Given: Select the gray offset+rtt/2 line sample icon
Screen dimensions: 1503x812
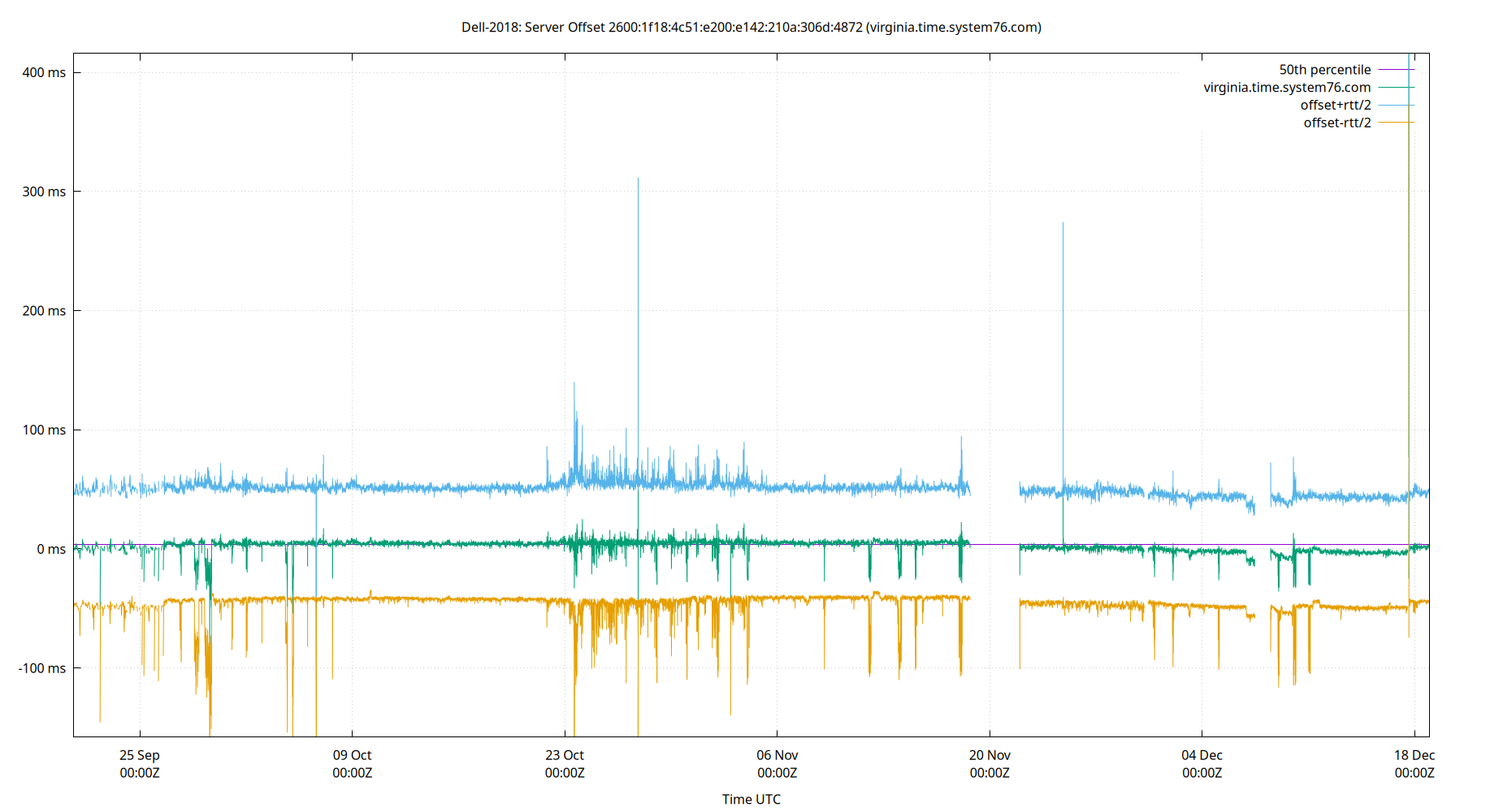Looking at the screenshot, I should tap(1396, 104).
